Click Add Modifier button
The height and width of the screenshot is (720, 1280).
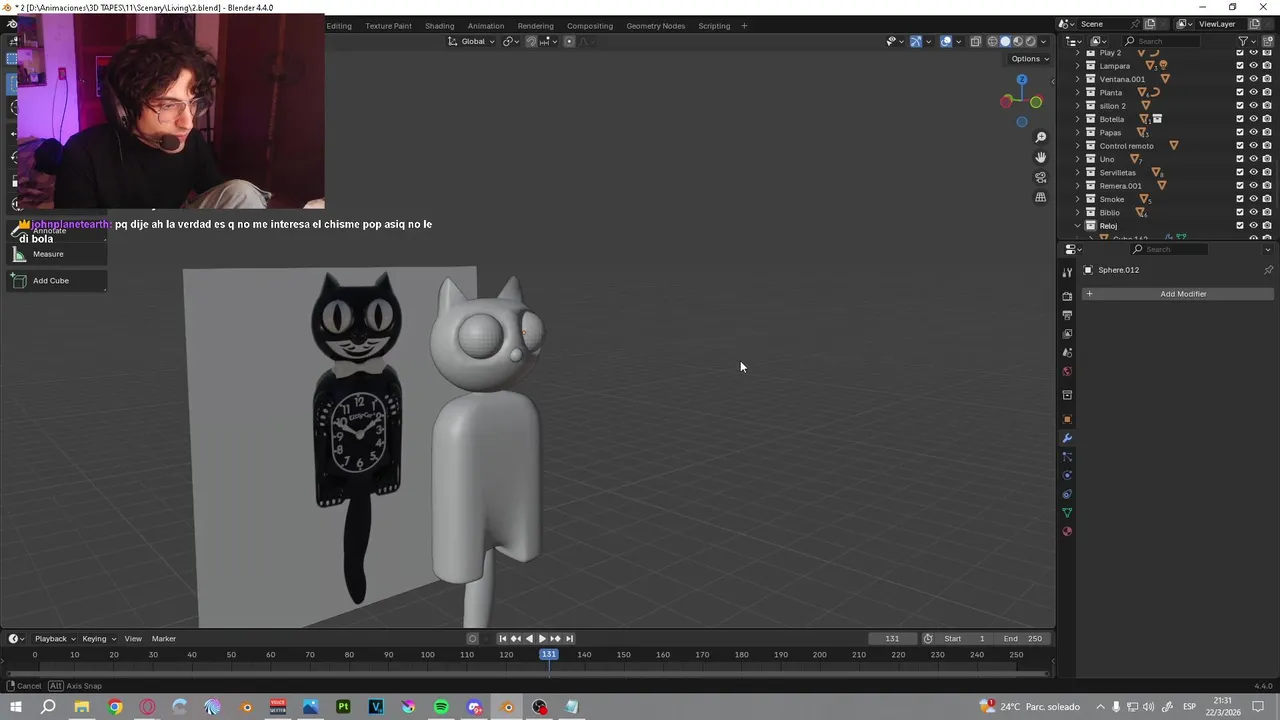pyautogui.click(x=1177, y=294)
